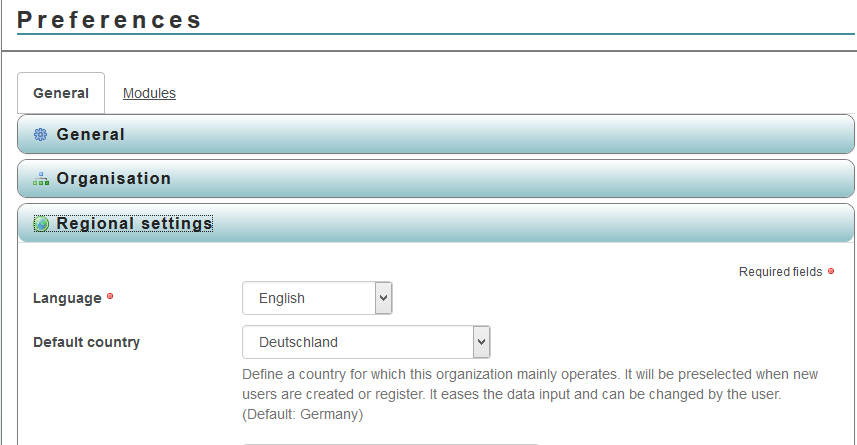Image resolution: width=857 pixels, height=445 pixels.
Task: Click the Default country label
Action: tap(86, 342)
